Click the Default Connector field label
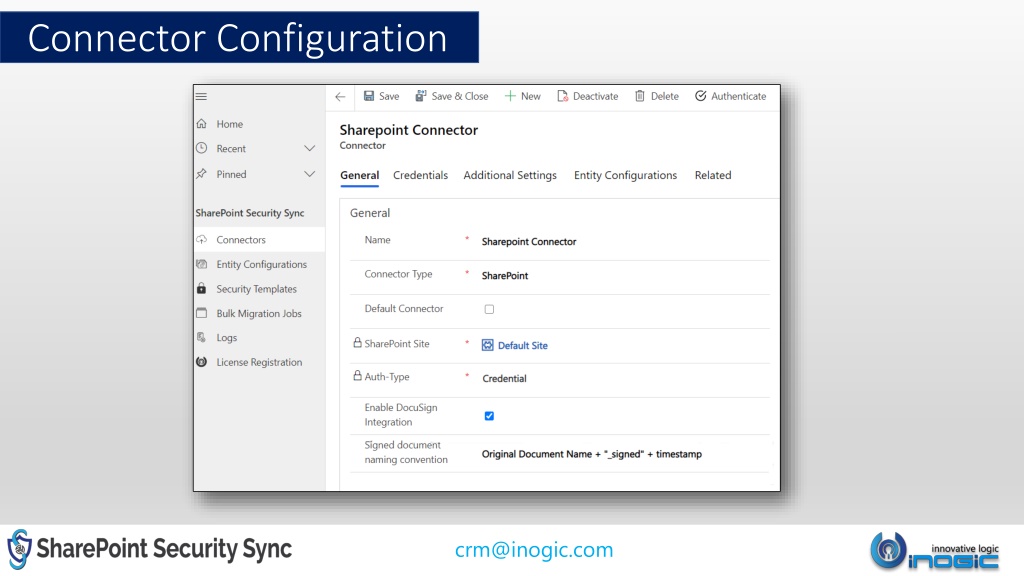Screen dimensions: 1024x576 [404, 308]
